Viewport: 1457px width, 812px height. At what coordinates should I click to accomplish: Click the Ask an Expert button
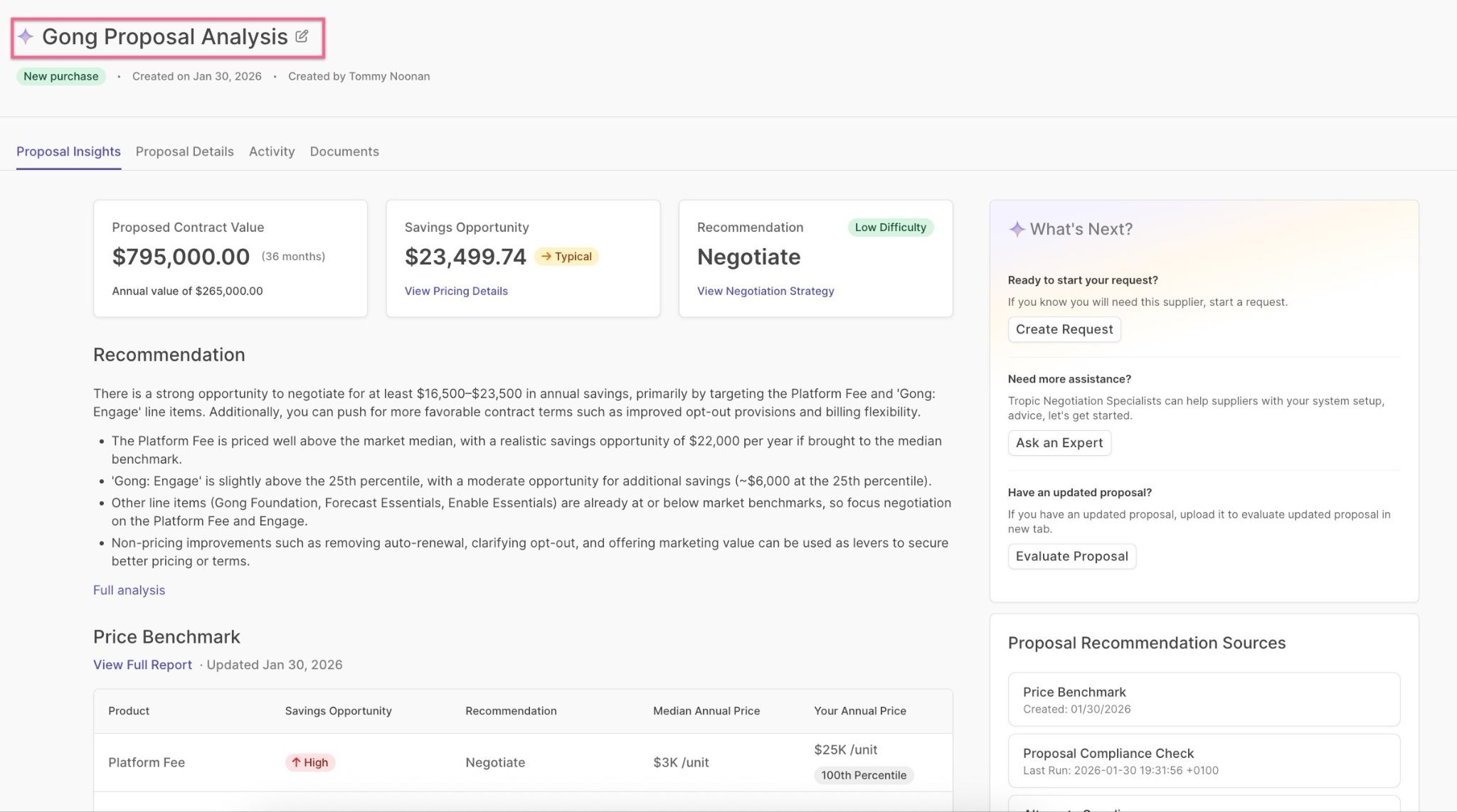tap(1059, 443)
